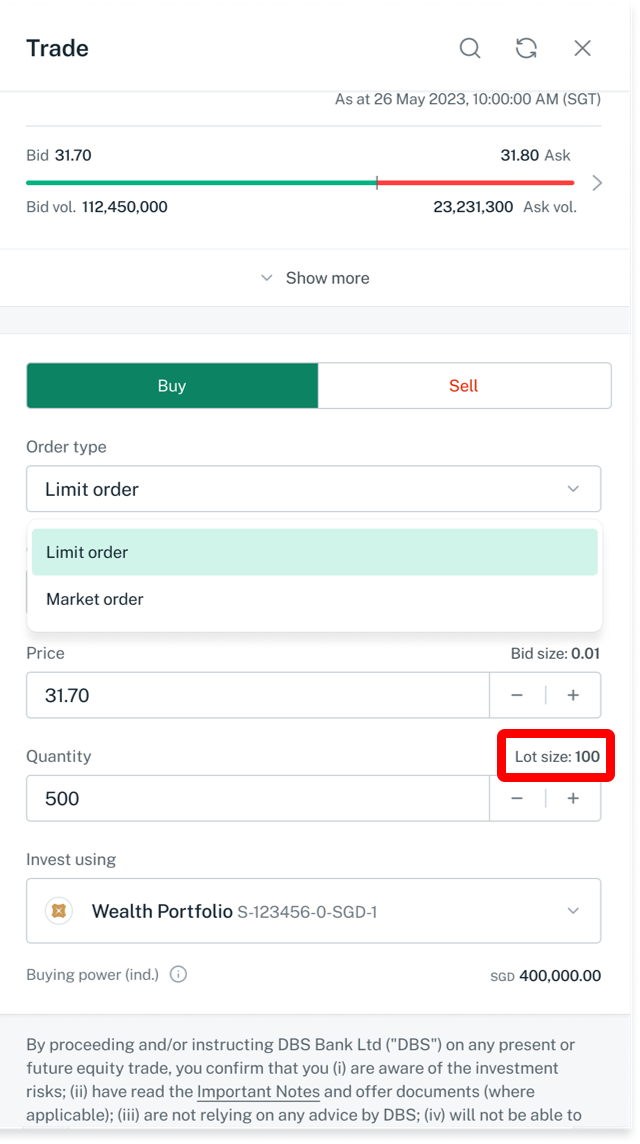The image size is (640, 1144).
Task: Click the bid/ask volume bar
Action: (300, 182)
